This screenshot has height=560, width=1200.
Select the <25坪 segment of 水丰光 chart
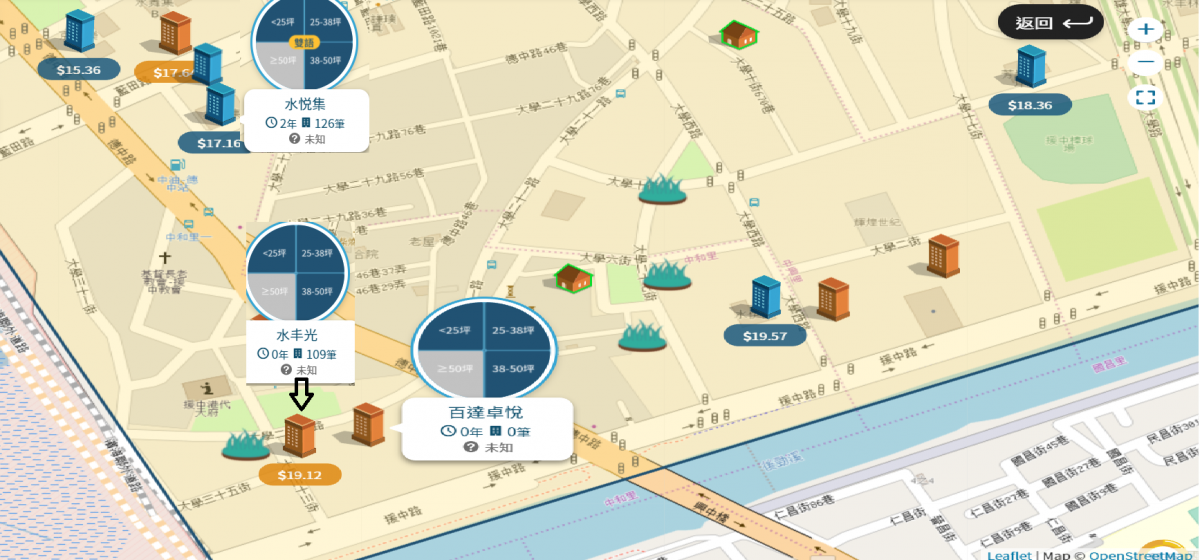pos(275,253)
